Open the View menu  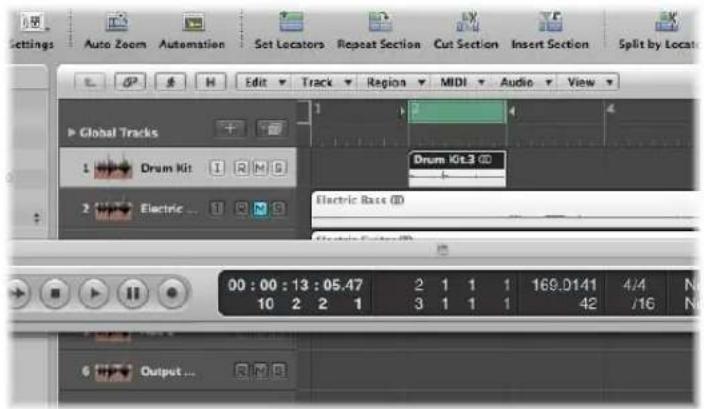click(x=589, y=82)
